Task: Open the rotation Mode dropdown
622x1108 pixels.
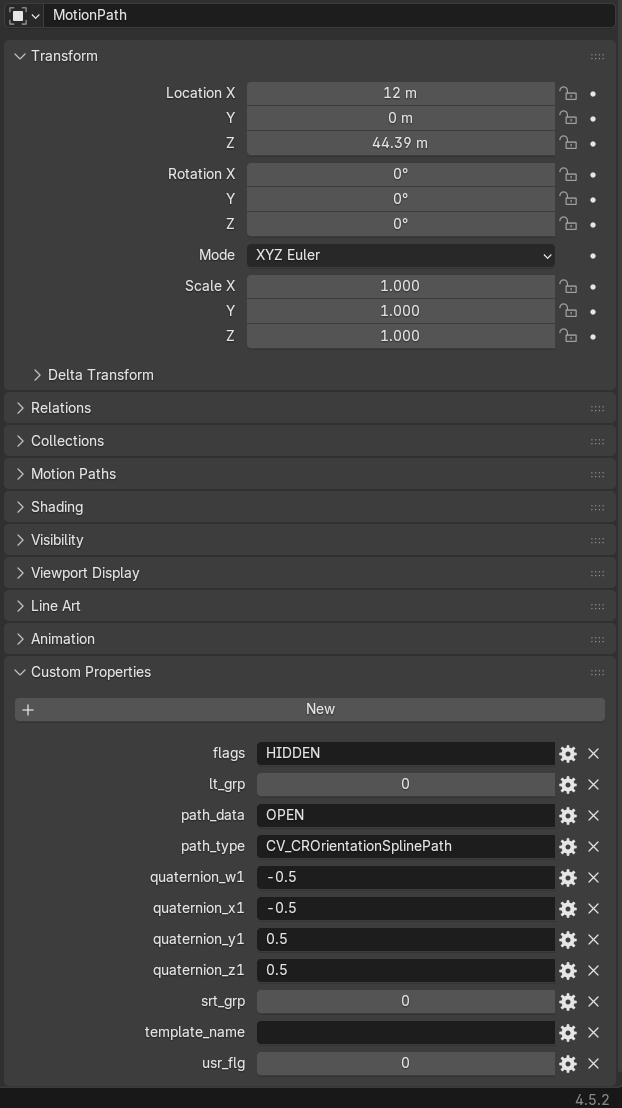Action: pyautogui.click(x=400, y=255)
